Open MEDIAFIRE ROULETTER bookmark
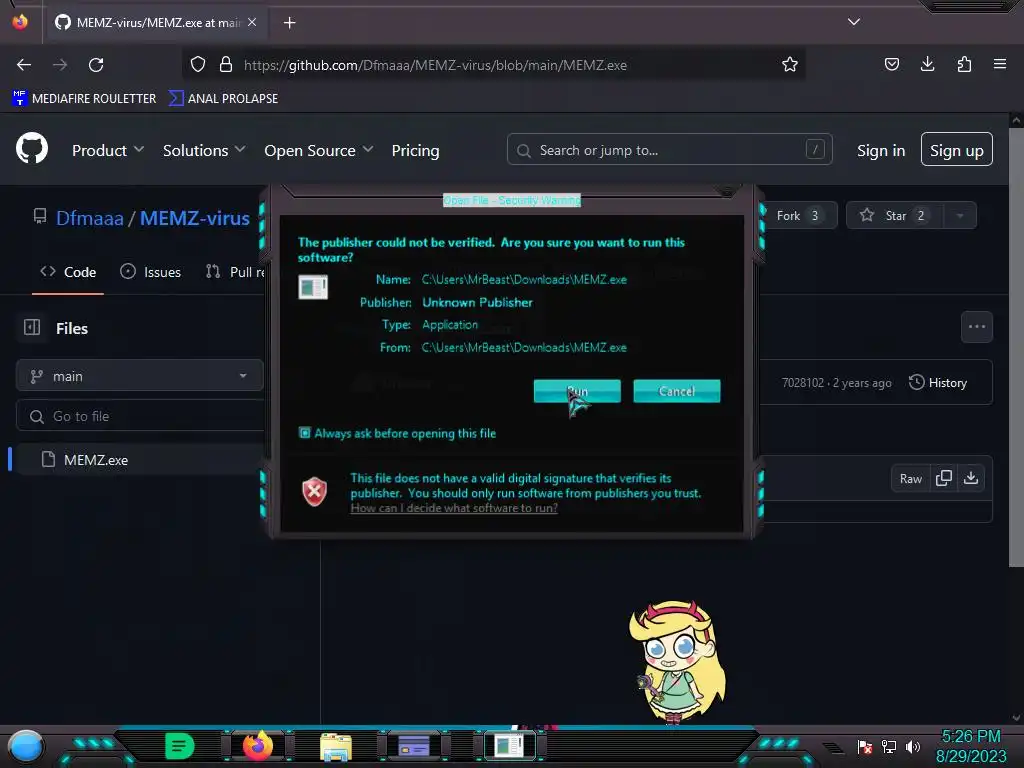1024x768 pixels. click(84, 98)
